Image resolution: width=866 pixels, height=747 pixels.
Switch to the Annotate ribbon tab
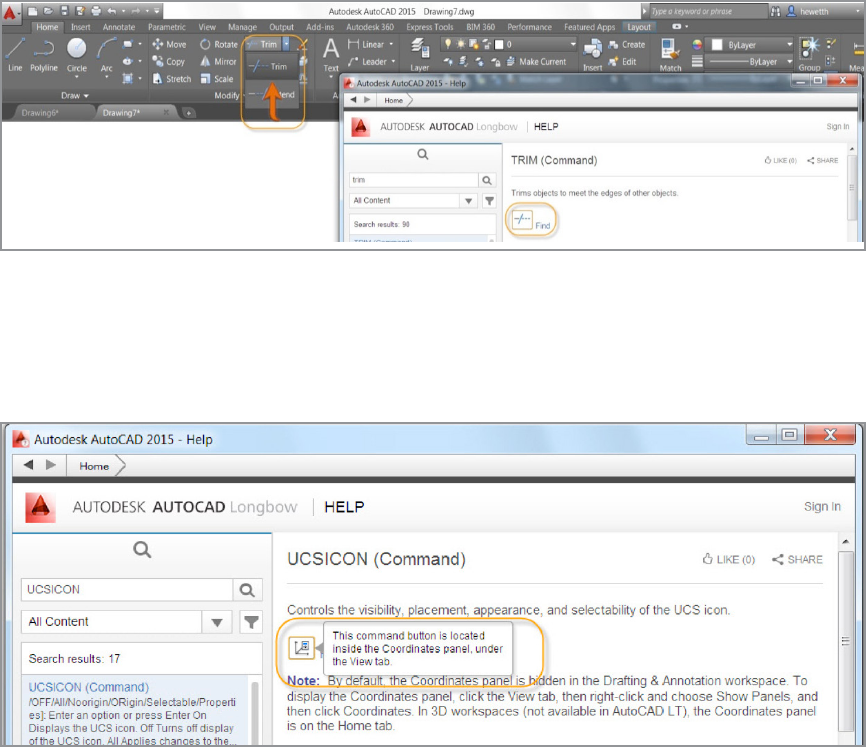coord(119,27)
